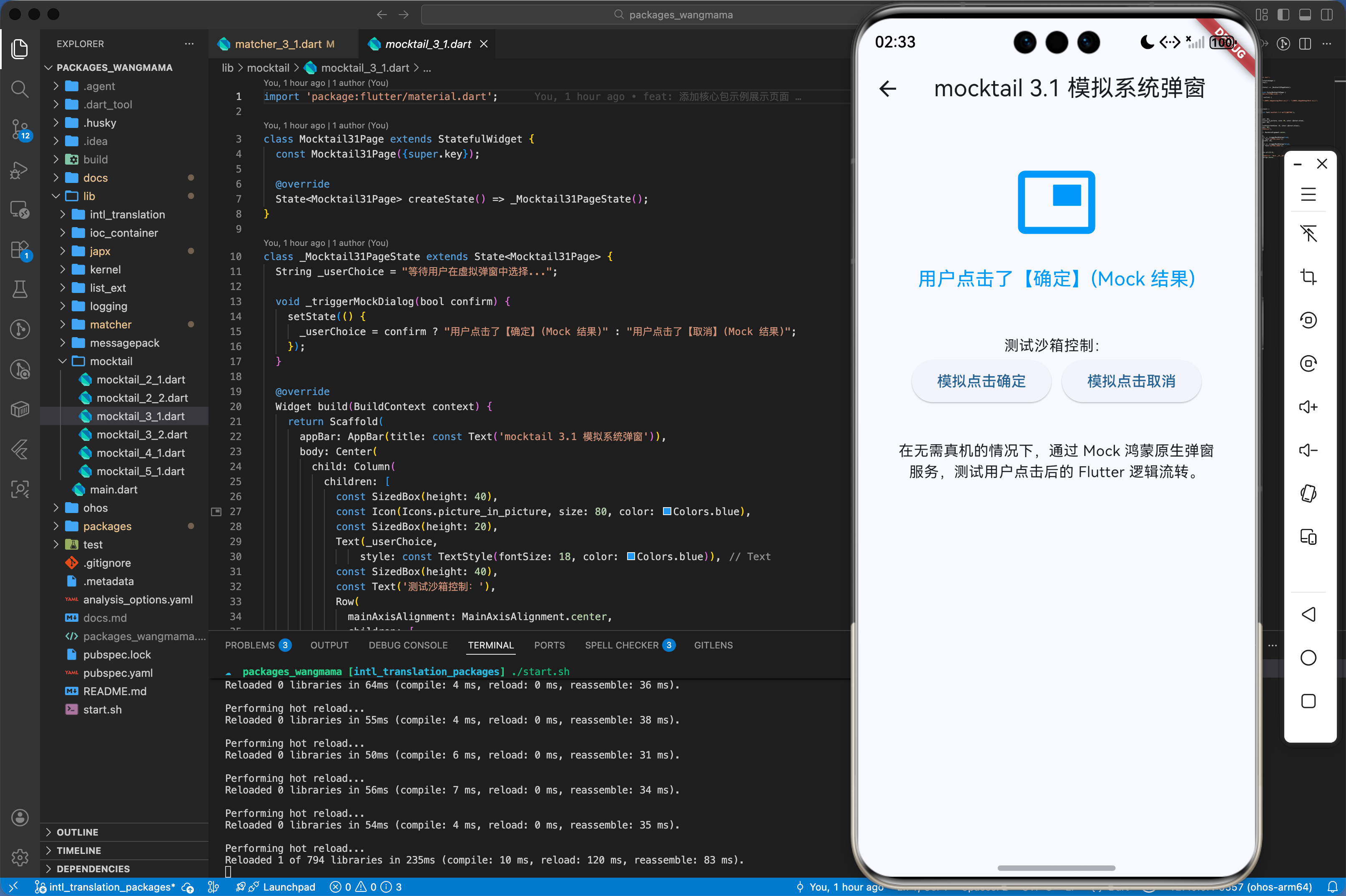Image resolution: width=1346 pixels, height=896 pixels.
Task: Increase volume in emulator toolbar
Action: pyautogui.click(x=1308, y=407)
